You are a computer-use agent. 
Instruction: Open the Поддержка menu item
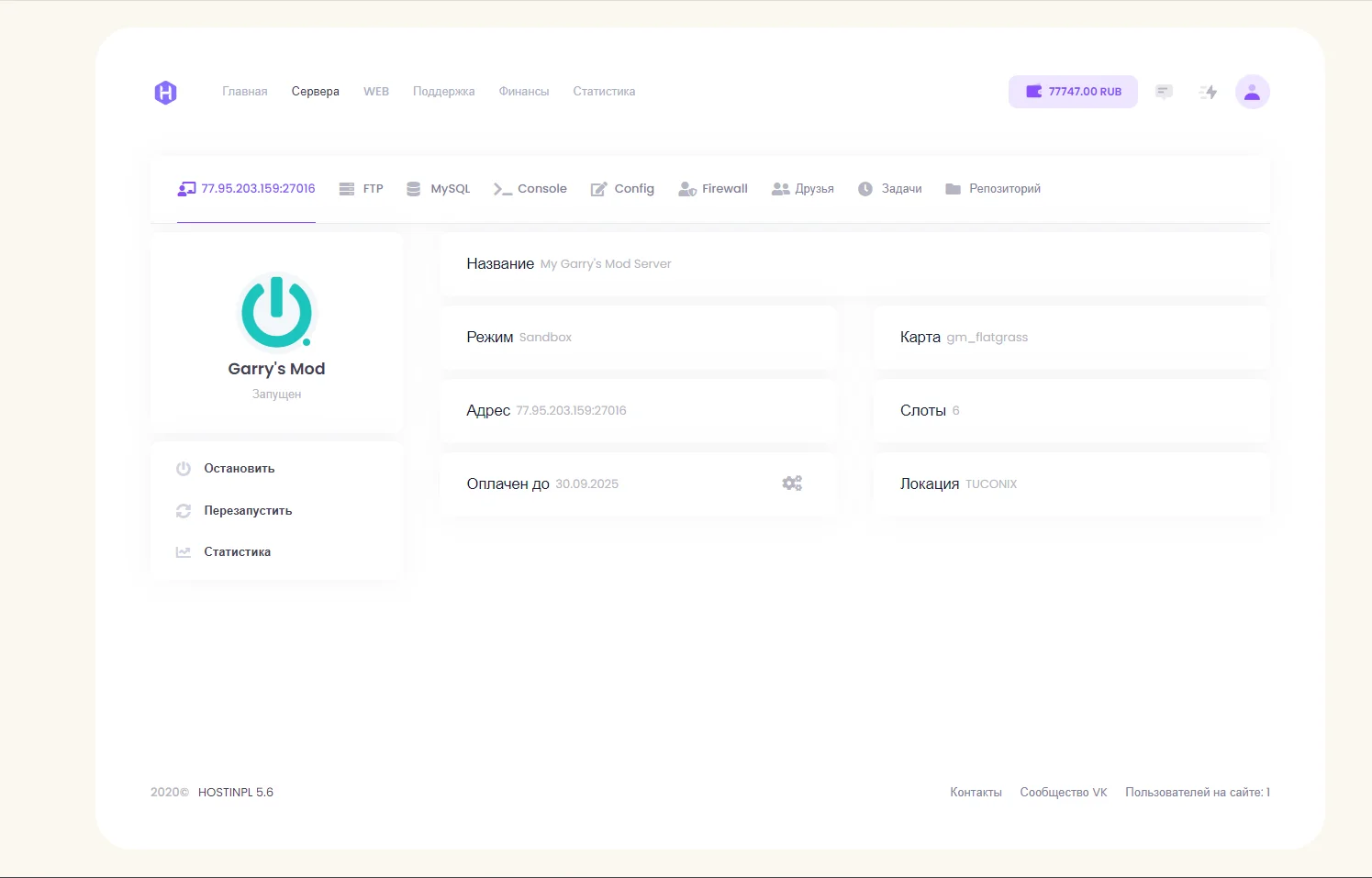(x=443, y=92)
